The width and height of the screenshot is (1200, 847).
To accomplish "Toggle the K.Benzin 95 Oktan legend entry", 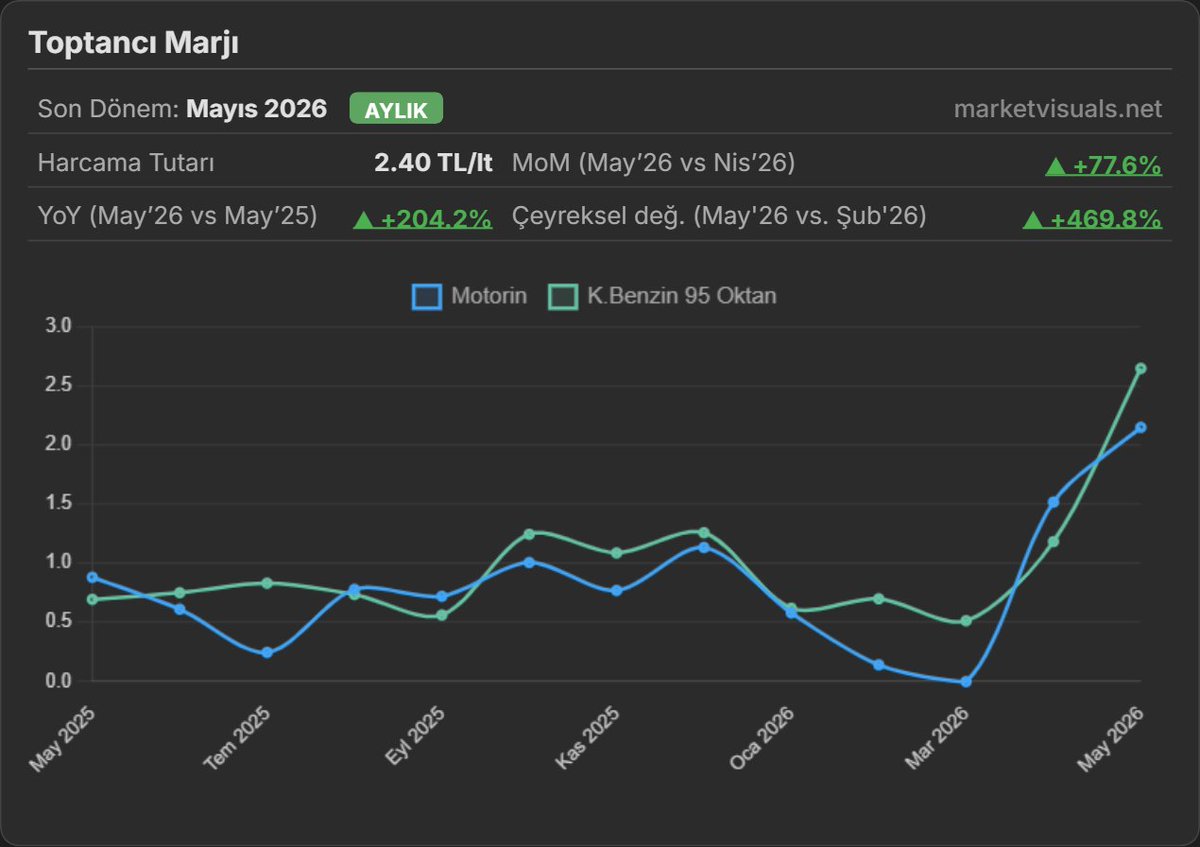I will pos(663,296).
